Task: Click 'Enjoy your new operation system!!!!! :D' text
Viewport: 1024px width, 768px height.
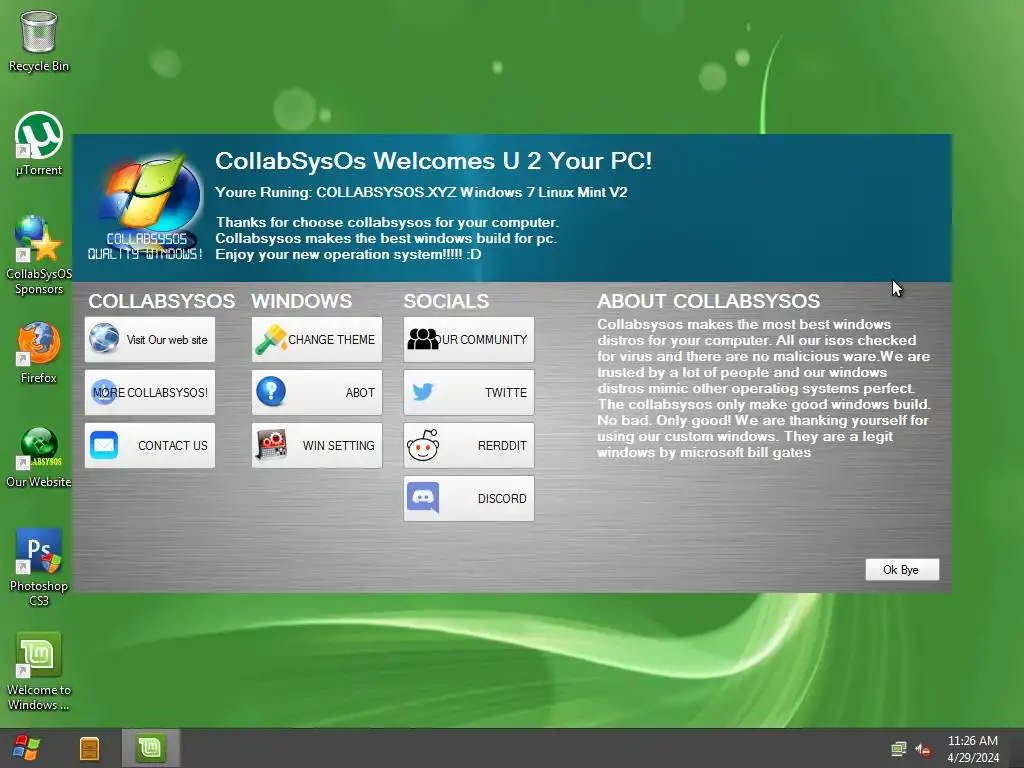Action: coord(348,254)
